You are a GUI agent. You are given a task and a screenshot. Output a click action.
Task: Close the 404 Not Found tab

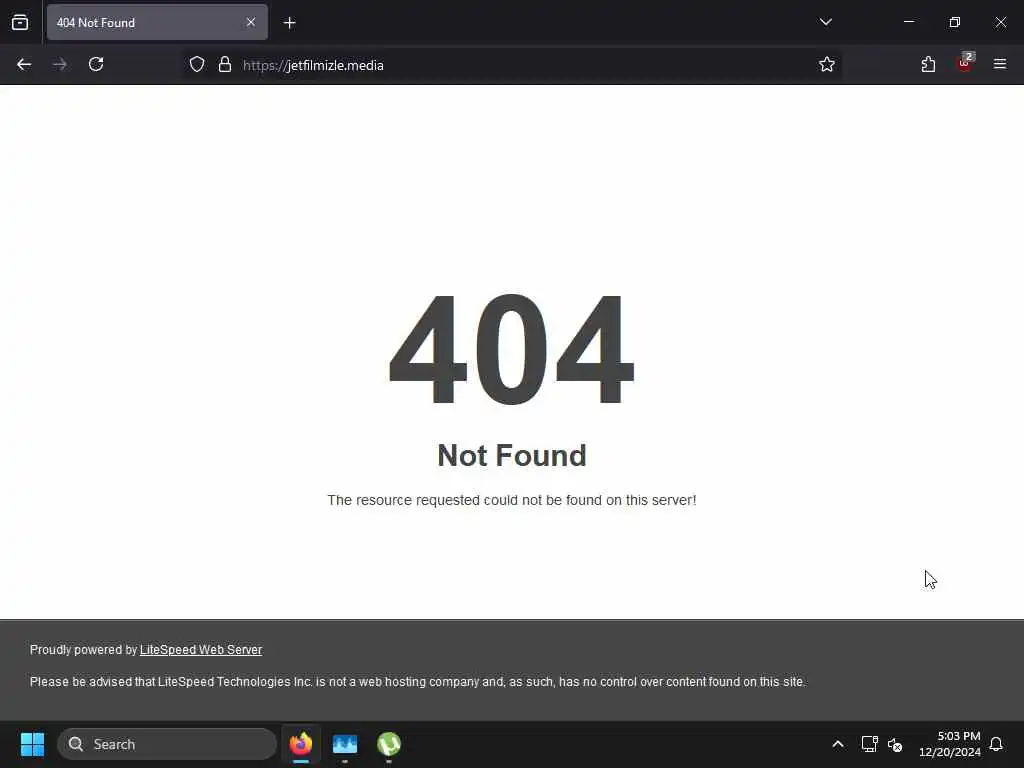click(251, 22)
